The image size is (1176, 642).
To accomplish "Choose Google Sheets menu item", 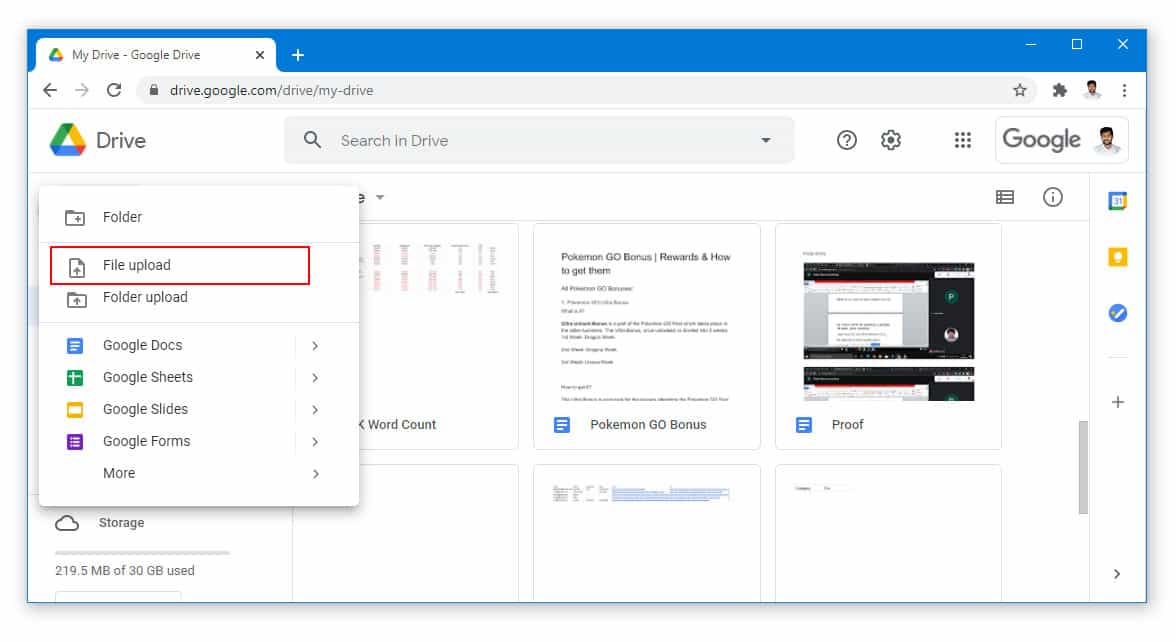I will click(x=199, y=378).
